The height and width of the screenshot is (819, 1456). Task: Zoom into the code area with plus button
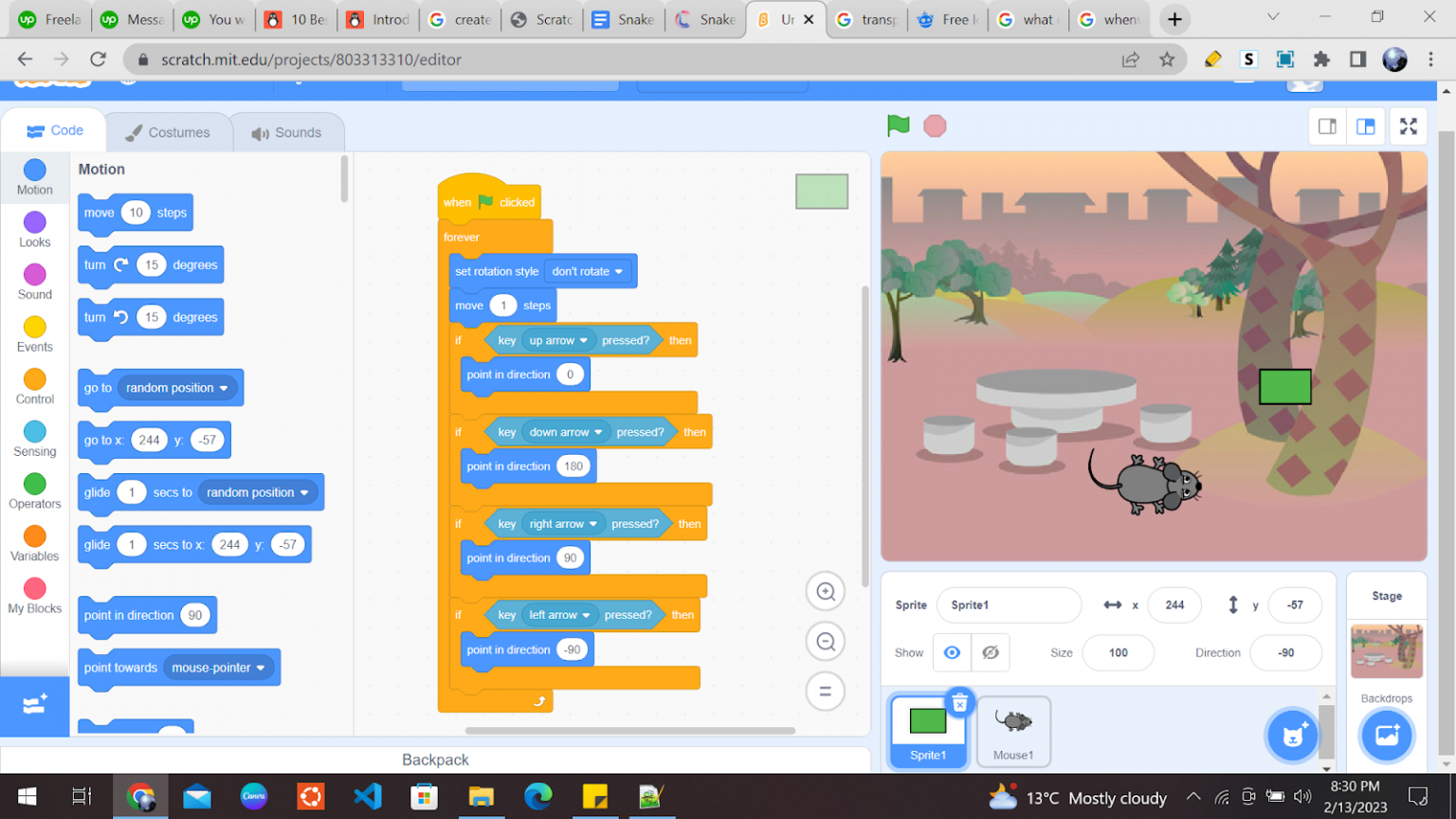(x=825, y=591)
